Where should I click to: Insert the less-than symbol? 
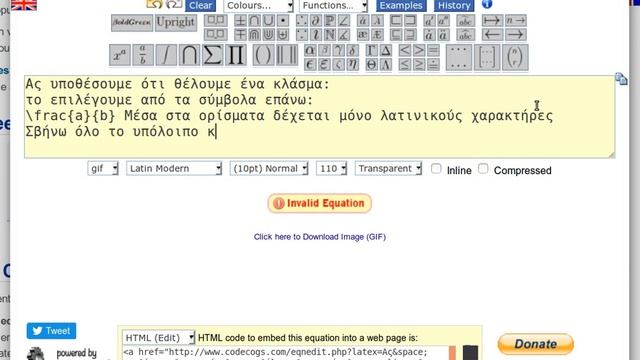(404, 51)
